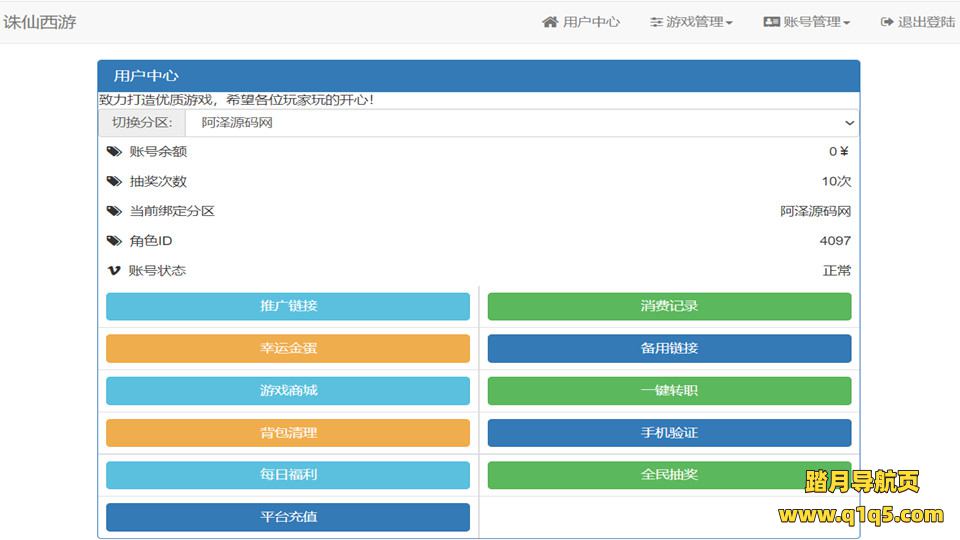Open the 切换分区 server dropdown
This screenshot has width=960, height=540.
coord(521,123)
